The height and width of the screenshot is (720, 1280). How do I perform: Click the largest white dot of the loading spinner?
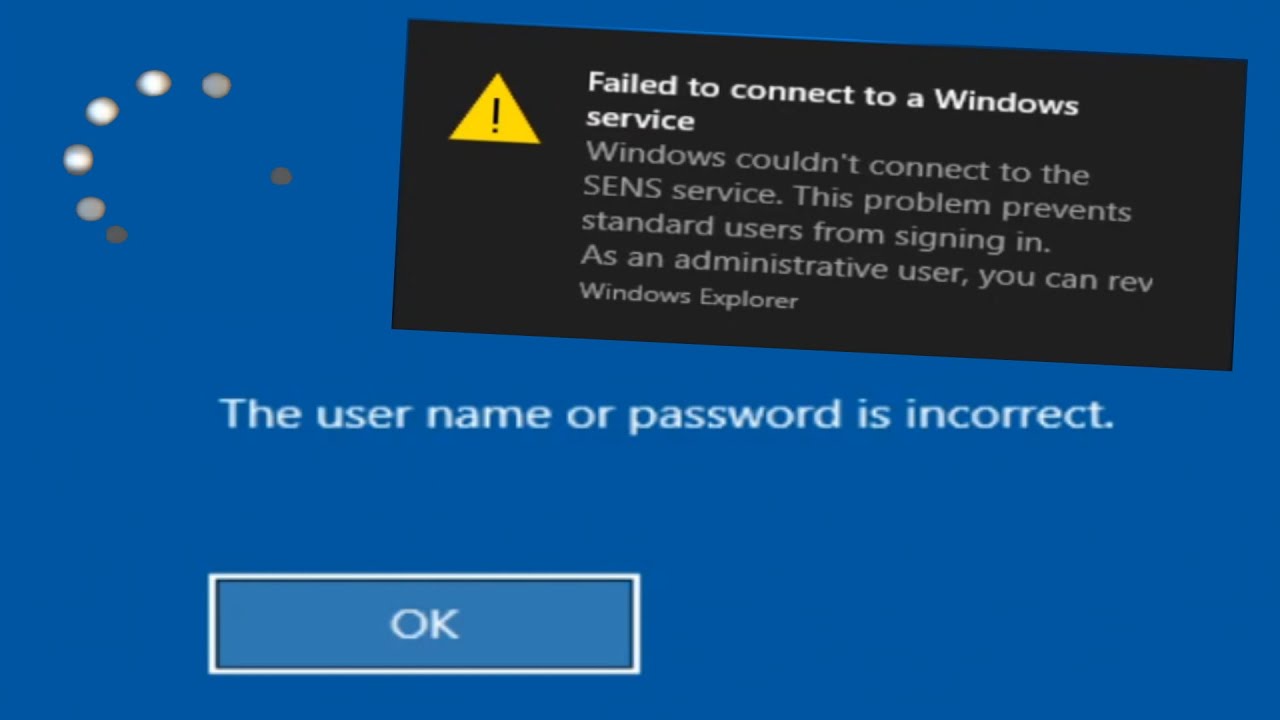pyautogui.click(x=154, y=83)
